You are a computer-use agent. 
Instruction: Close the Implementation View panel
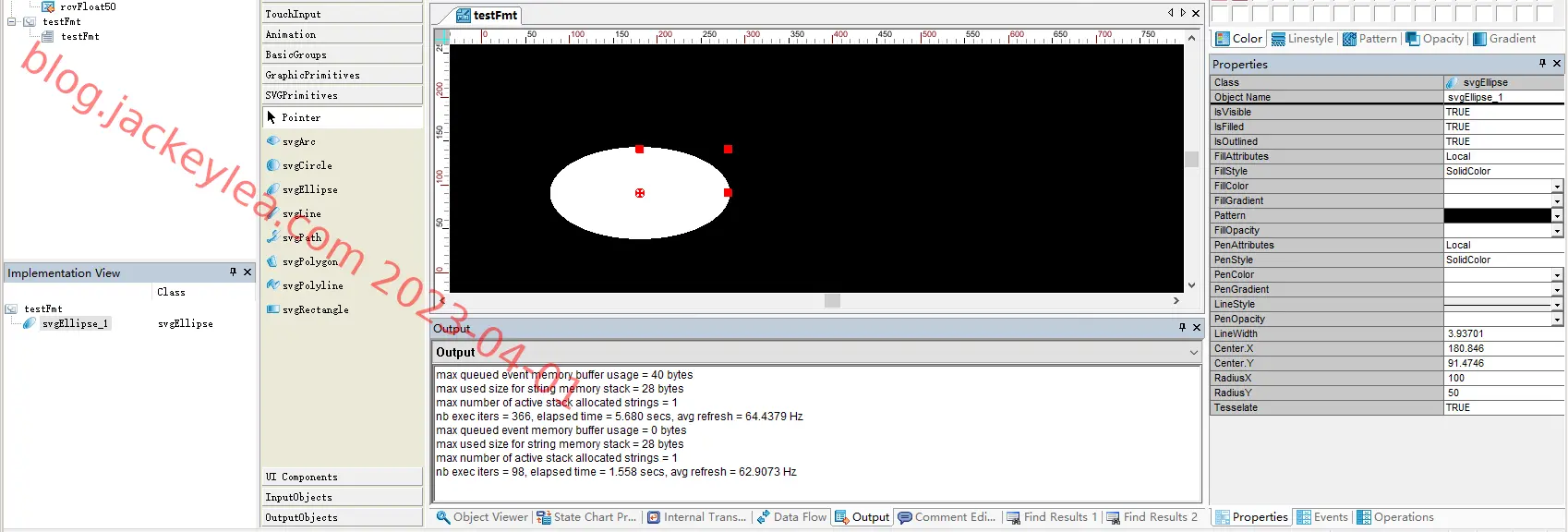point(247,272)
